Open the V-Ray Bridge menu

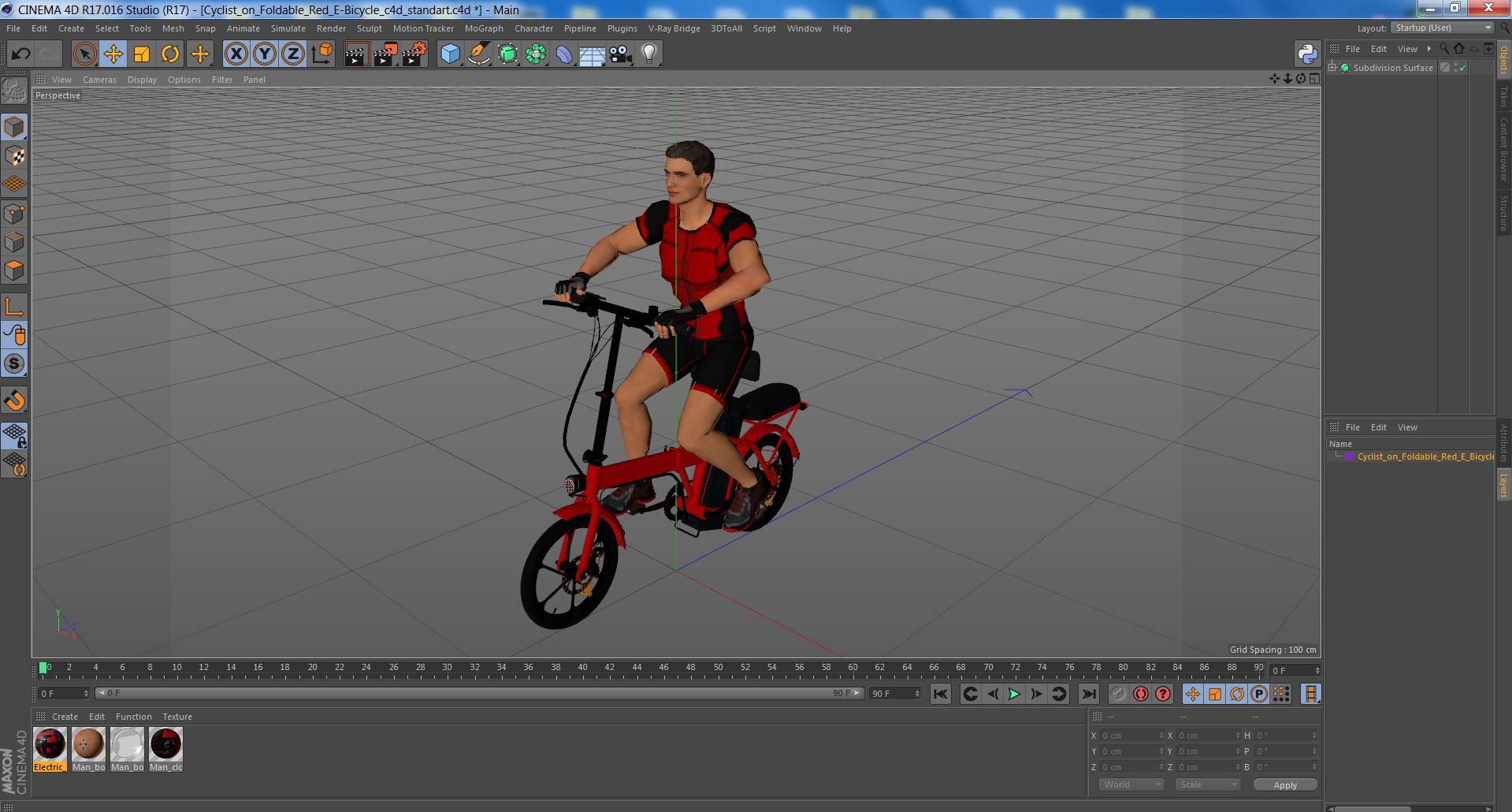[674, 28]
